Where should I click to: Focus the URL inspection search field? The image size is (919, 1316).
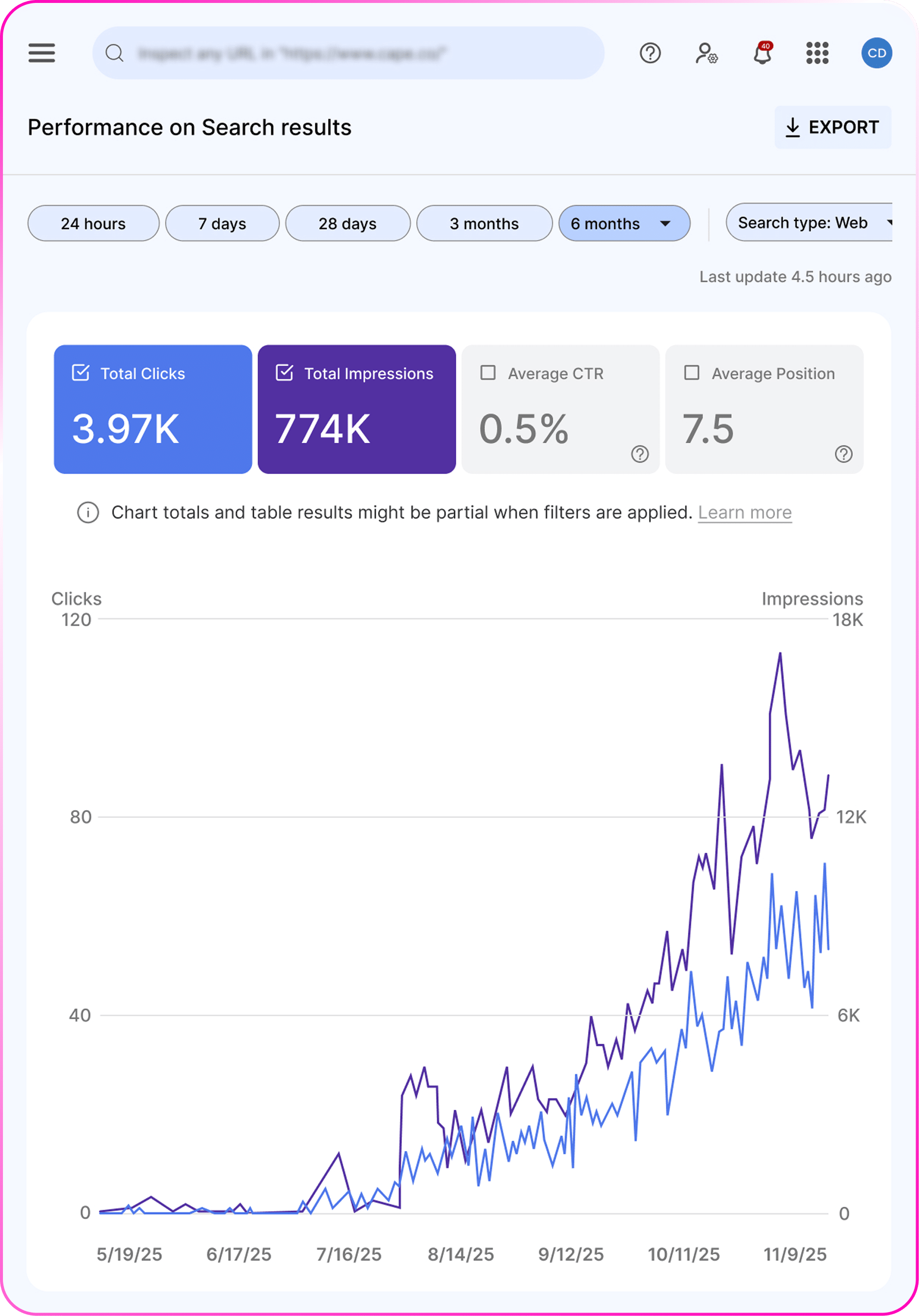click(x=355, y=53)
